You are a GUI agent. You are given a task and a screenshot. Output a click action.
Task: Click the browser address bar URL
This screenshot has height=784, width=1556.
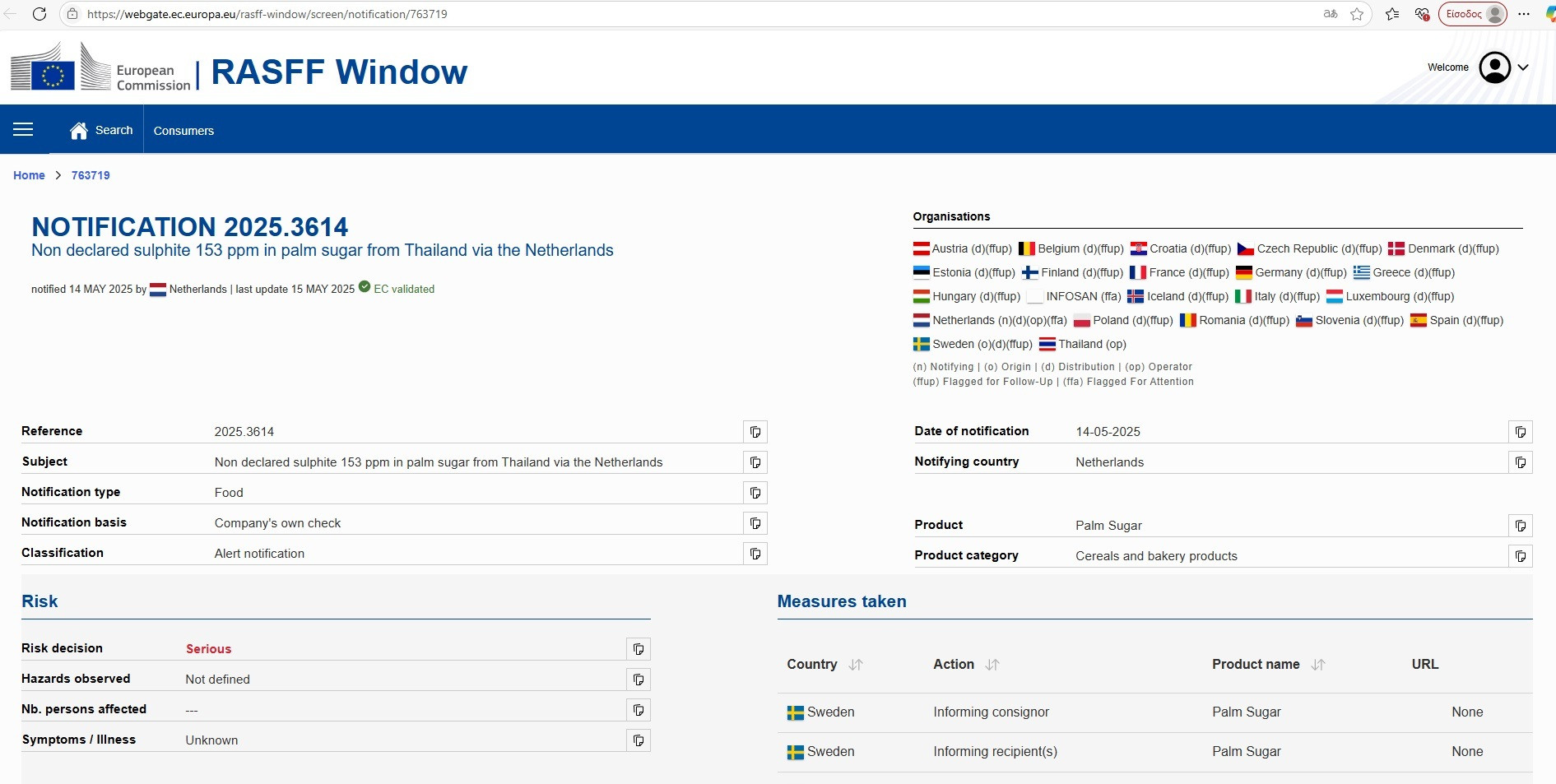point(267,14)
